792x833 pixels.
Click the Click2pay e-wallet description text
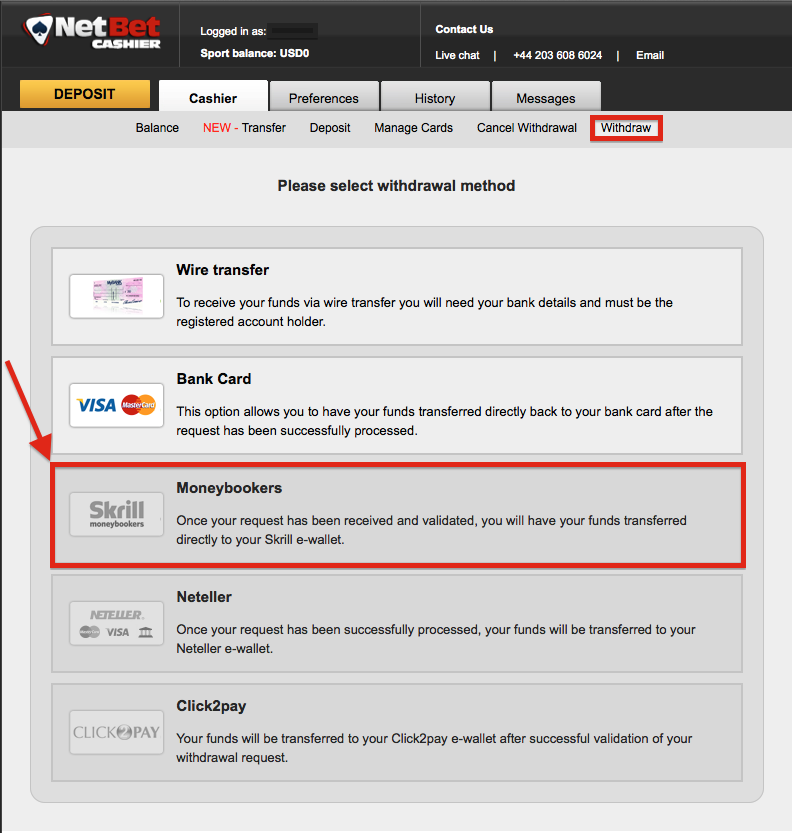435,748
